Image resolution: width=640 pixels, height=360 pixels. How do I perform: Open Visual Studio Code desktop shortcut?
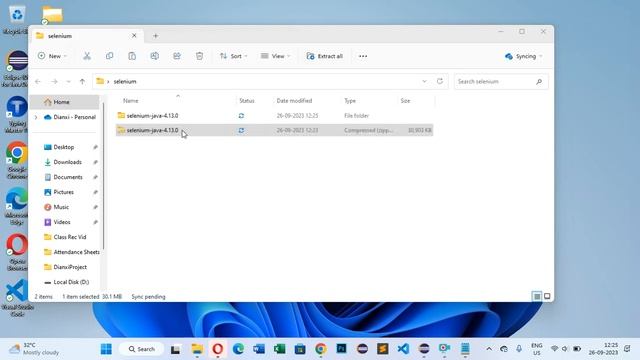17,298
